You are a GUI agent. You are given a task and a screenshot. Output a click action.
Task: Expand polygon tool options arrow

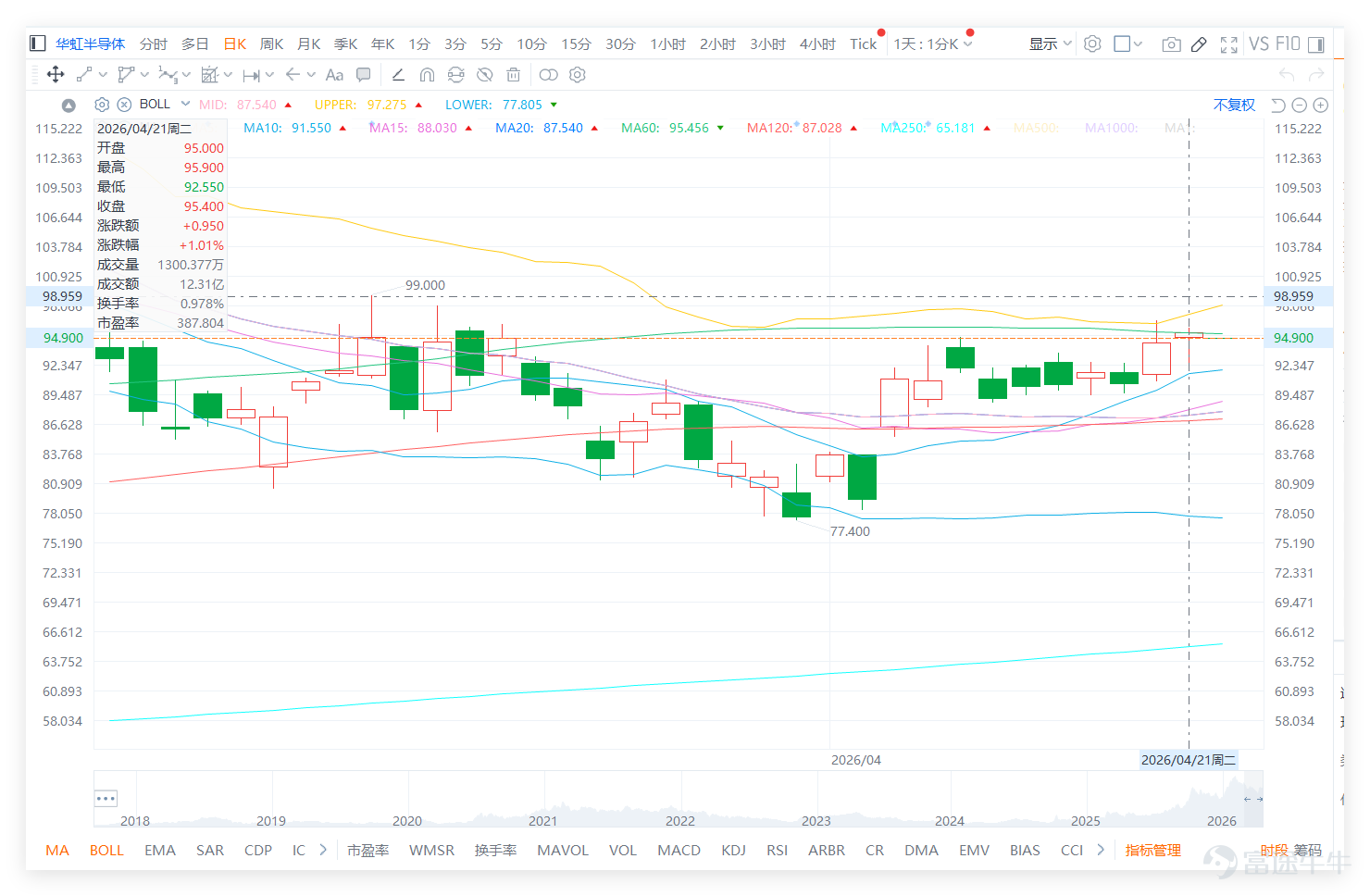[144, 75]
